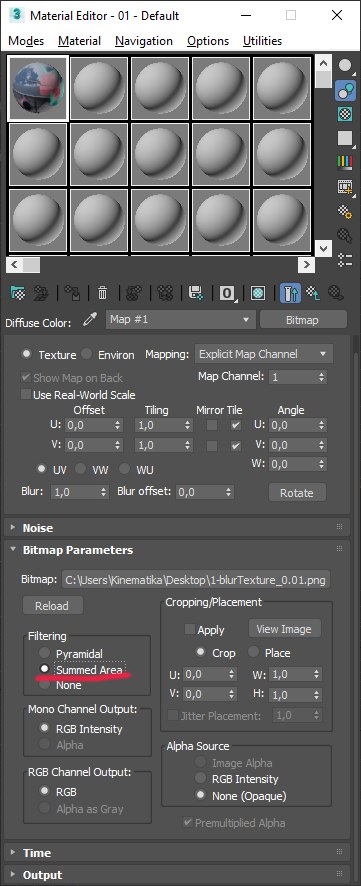This screenshot has width=361, height=886.
Task: Click the Sample Type sphere icon
Action: point(345,66)
